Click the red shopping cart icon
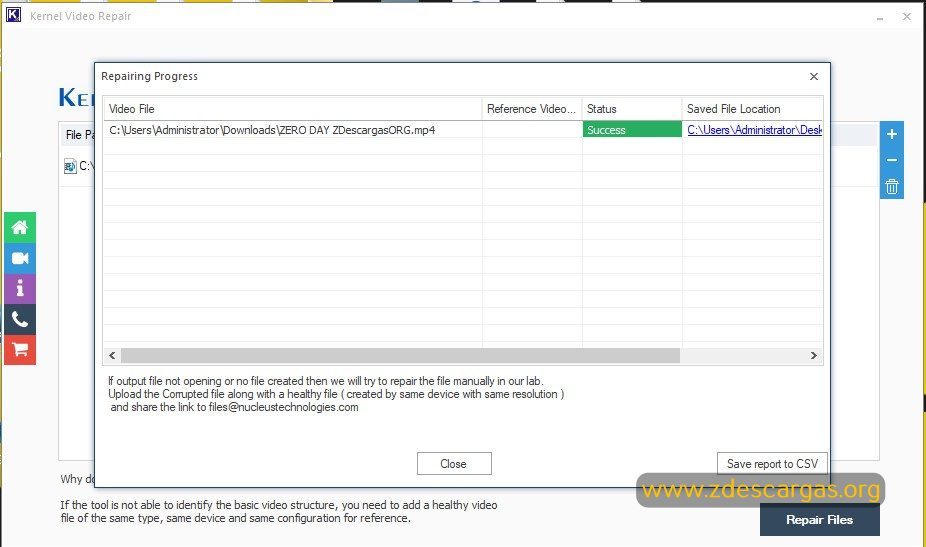This screenshot has width=926, height=547. click(x=20, y=350)
